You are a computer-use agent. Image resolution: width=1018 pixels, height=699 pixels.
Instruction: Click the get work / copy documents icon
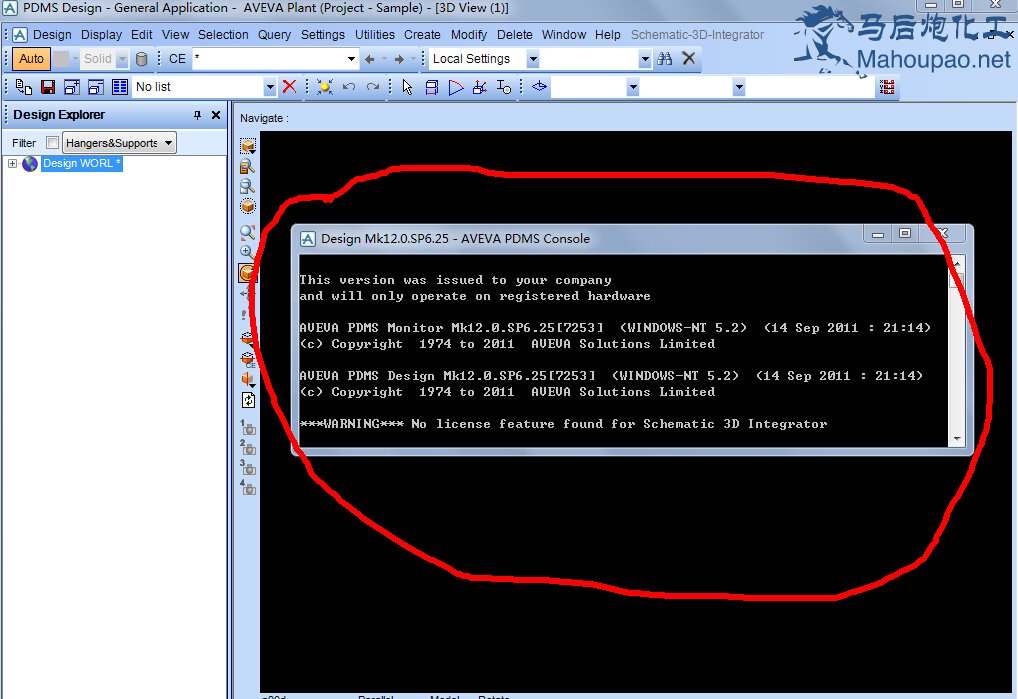23,87
